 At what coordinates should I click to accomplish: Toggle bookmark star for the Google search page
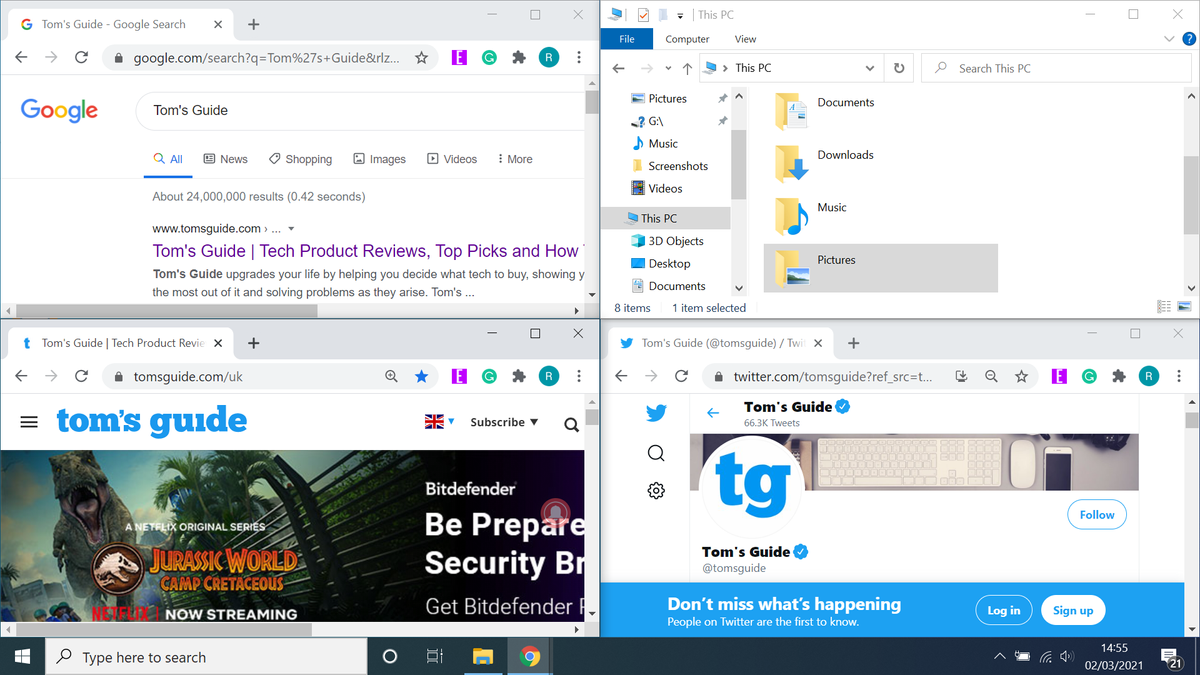tap(421, 57)
